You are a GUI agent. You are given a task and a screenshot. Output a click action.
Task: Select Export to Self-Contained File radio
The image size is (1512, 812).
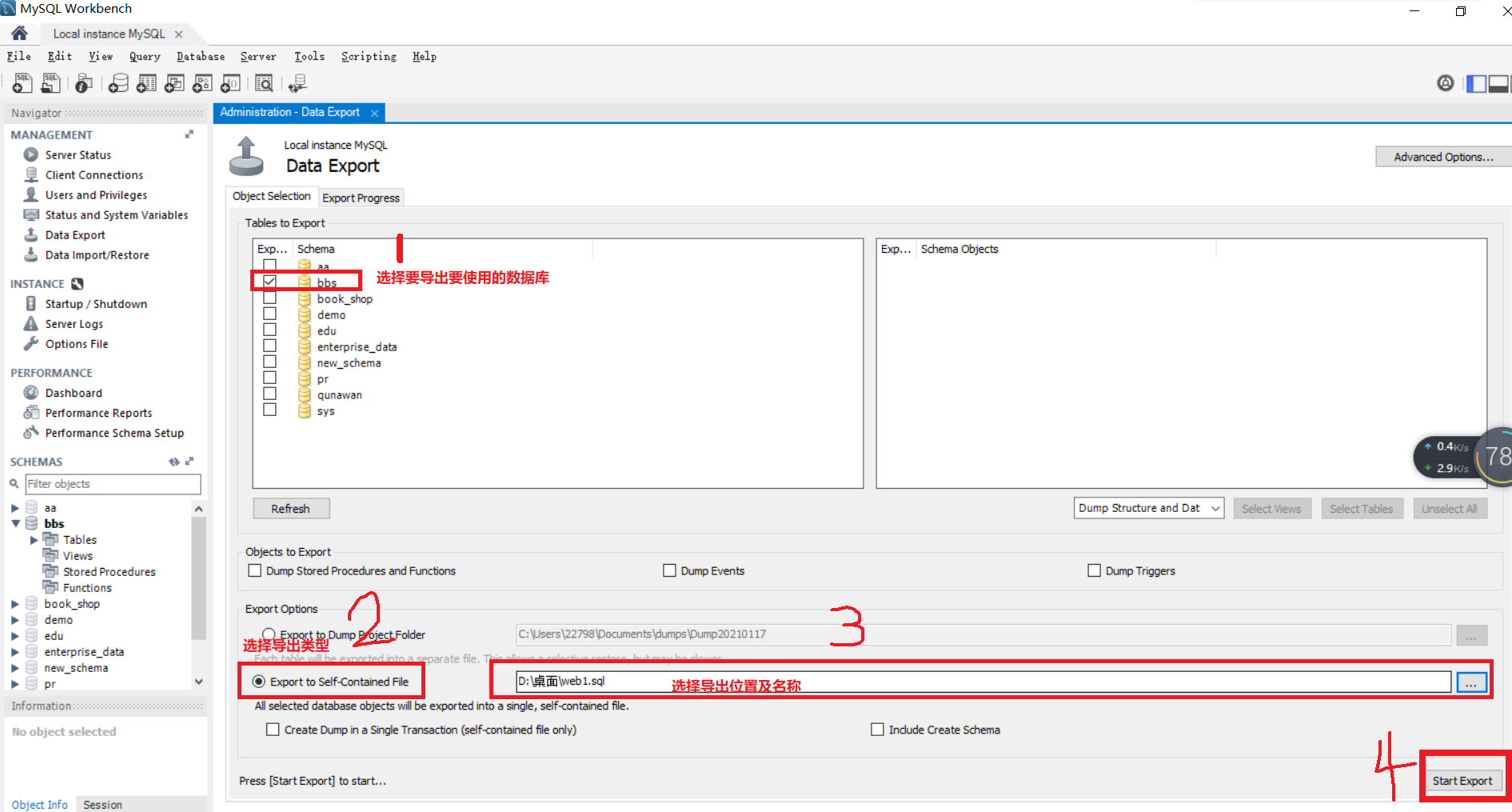click(x=258, y=682)
